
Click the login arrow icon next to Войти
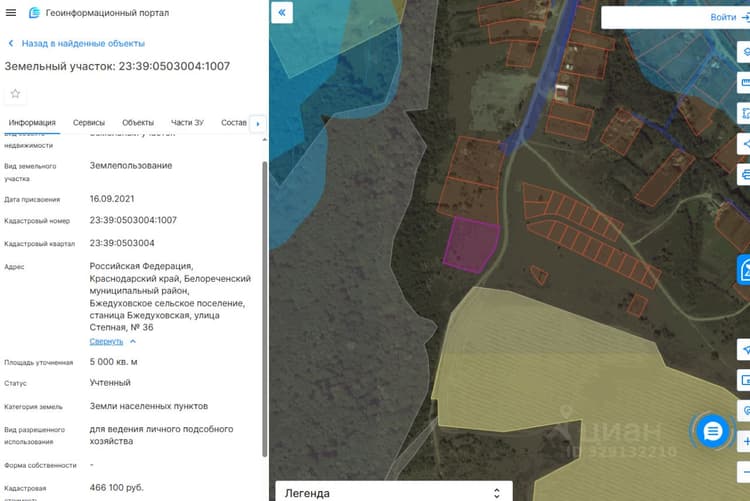click(745, 17)
